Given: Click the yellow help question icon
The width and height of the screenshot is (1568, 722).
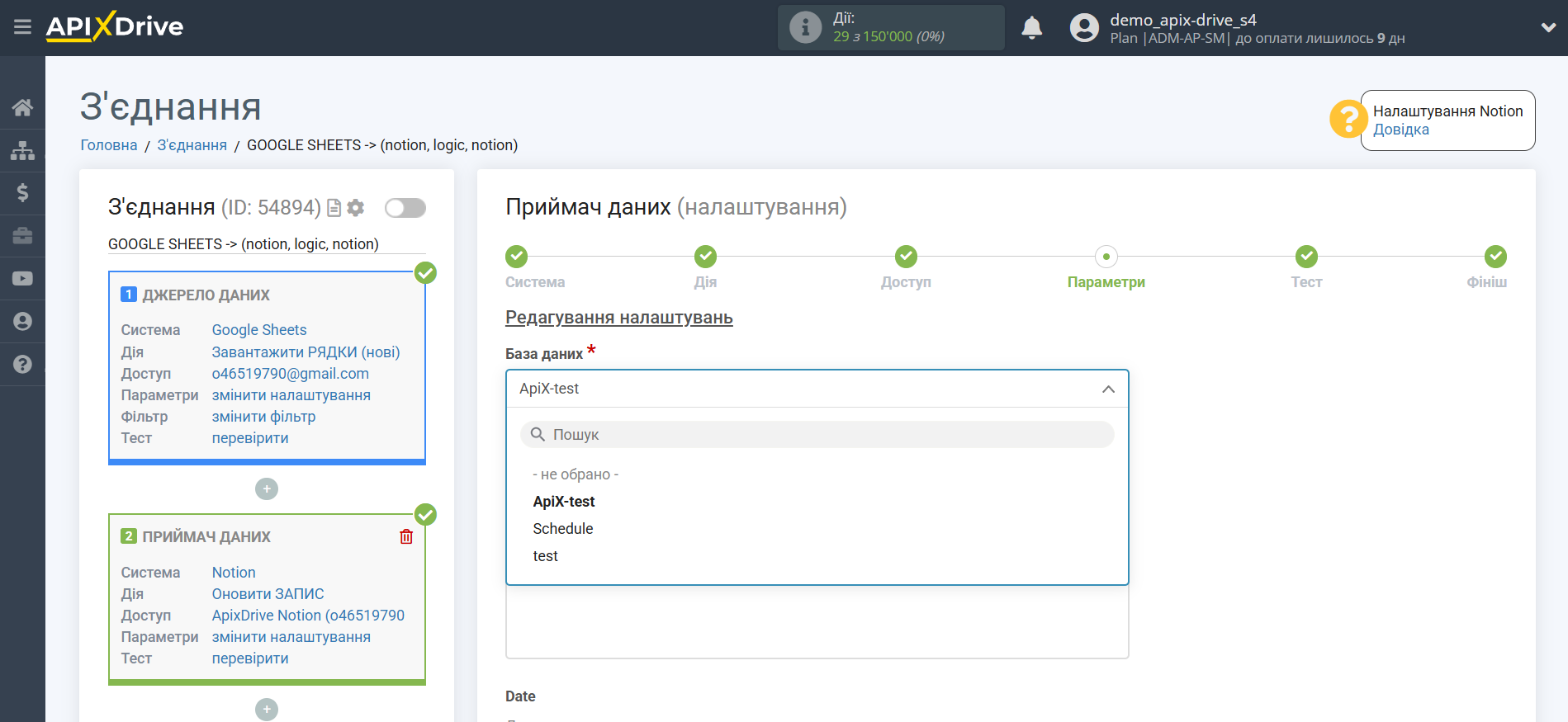Looking at the screenshot, I should pos(1348,119).
